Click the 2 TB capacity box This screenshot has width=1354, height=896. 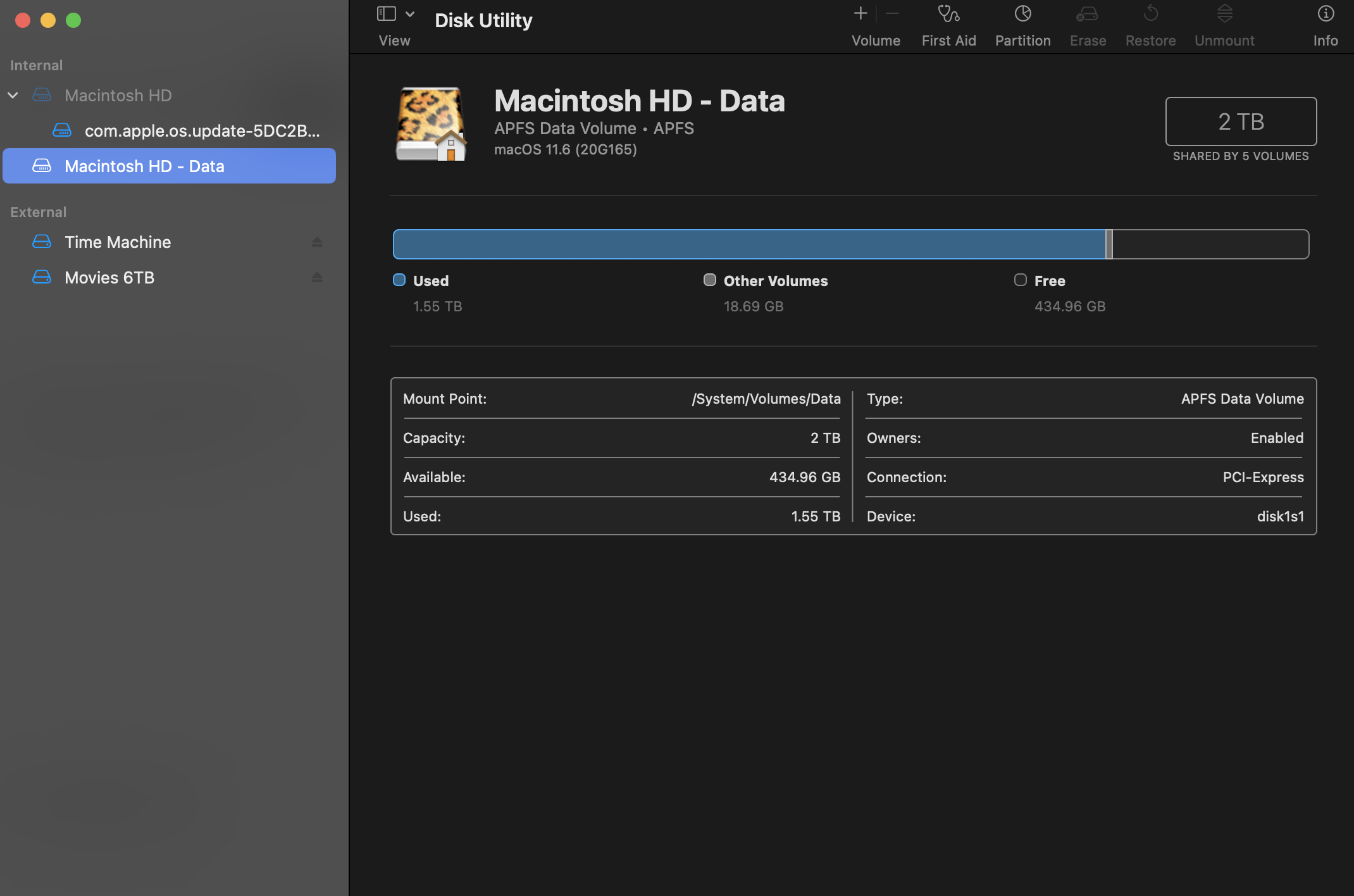pos(1241,121)
